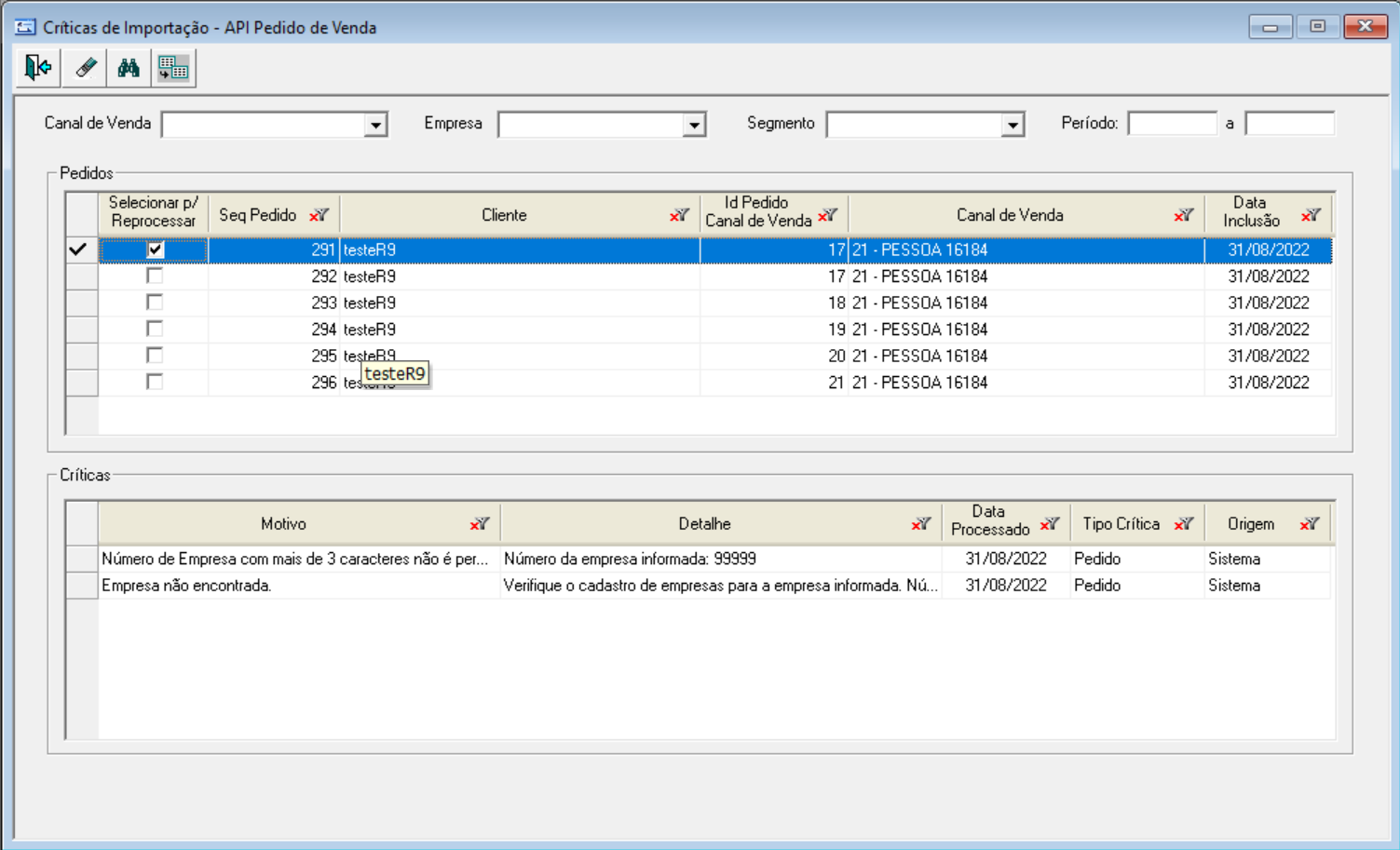Open the Canal de Venda dropdown
Image resolution: width=1400 pixels, height=850 pixels.
(375, 124)
